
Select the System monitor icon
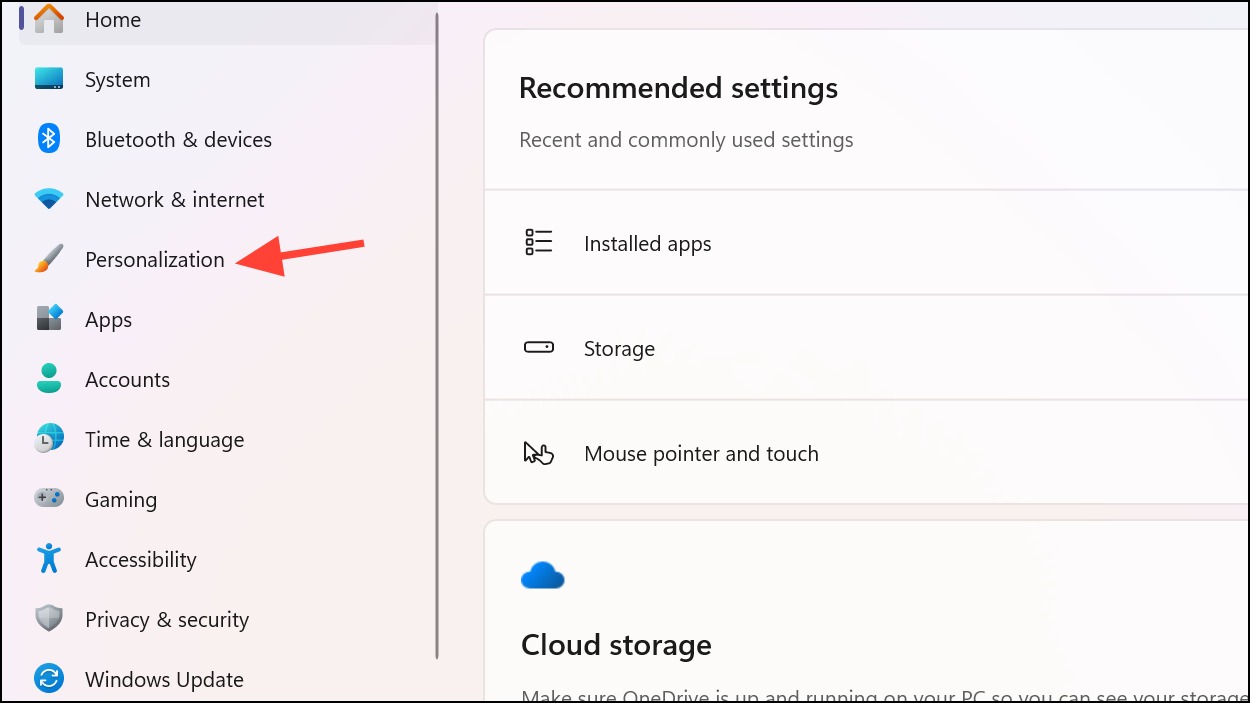click(49, 79)
